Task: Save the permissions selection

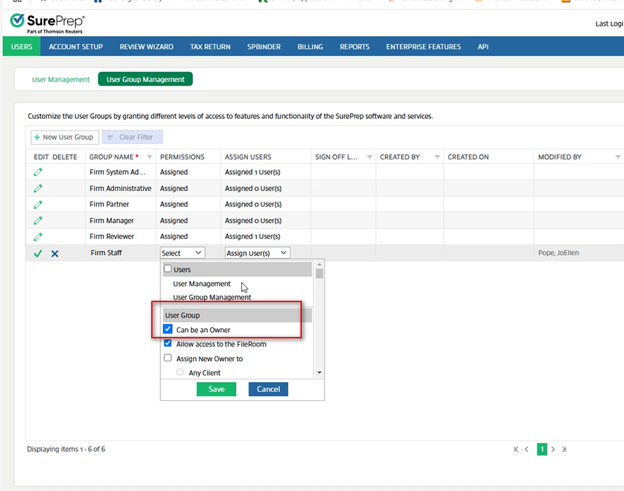Action: [x=216, y=389]
